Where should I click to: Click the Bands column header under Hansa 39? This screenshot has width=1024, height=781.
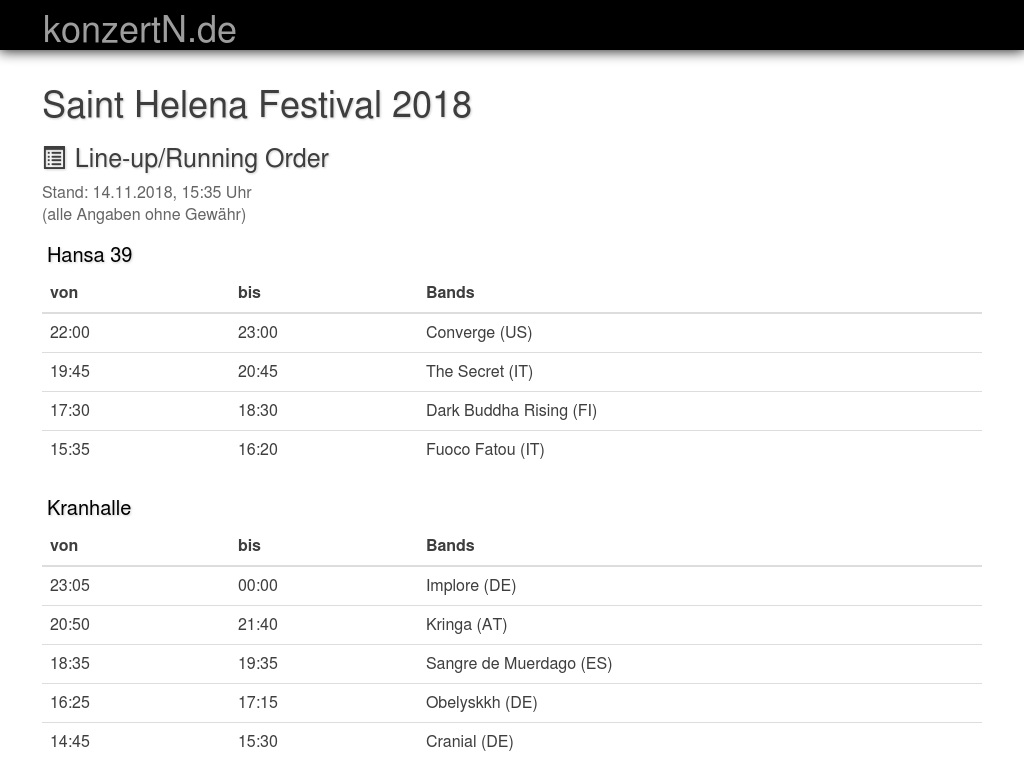pos(450,292)
